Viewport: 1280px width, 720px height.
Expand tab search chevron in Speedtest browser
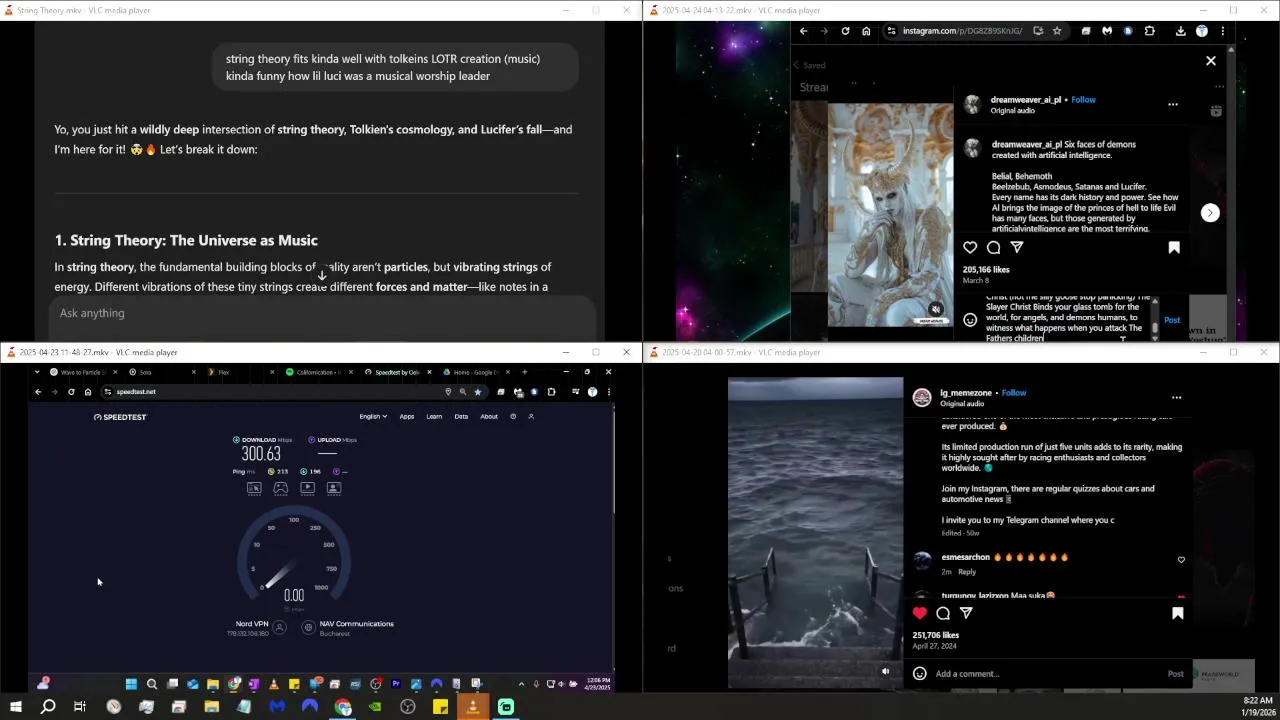(38, 372)
